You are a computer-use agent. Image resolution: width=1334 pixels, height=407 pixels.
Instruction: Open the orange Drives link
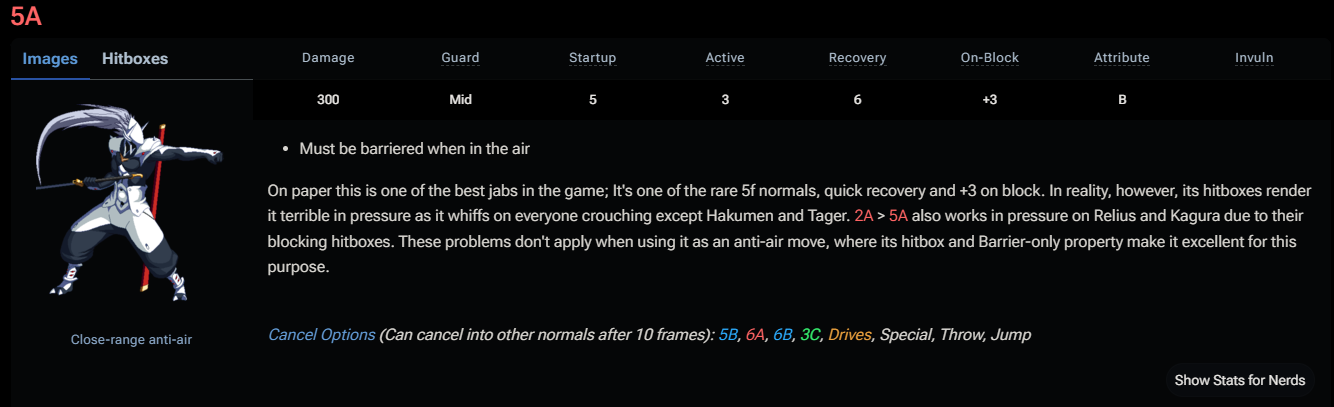point(849,335)
